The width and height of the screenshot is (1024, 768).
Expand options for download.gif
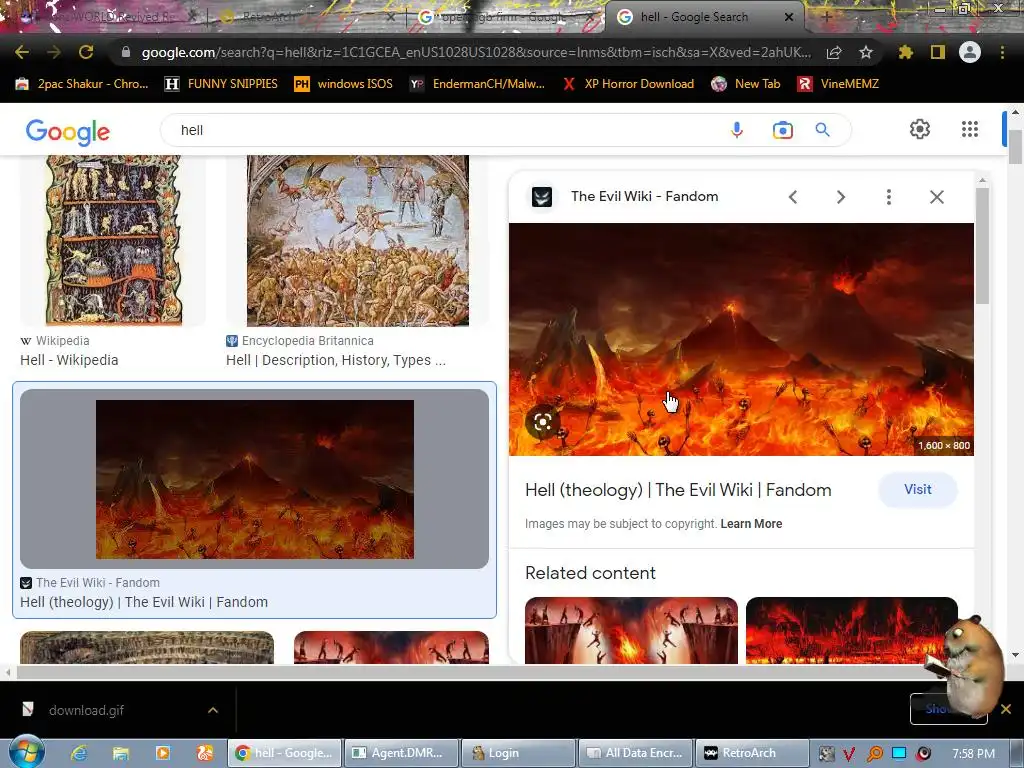(213, 710)
